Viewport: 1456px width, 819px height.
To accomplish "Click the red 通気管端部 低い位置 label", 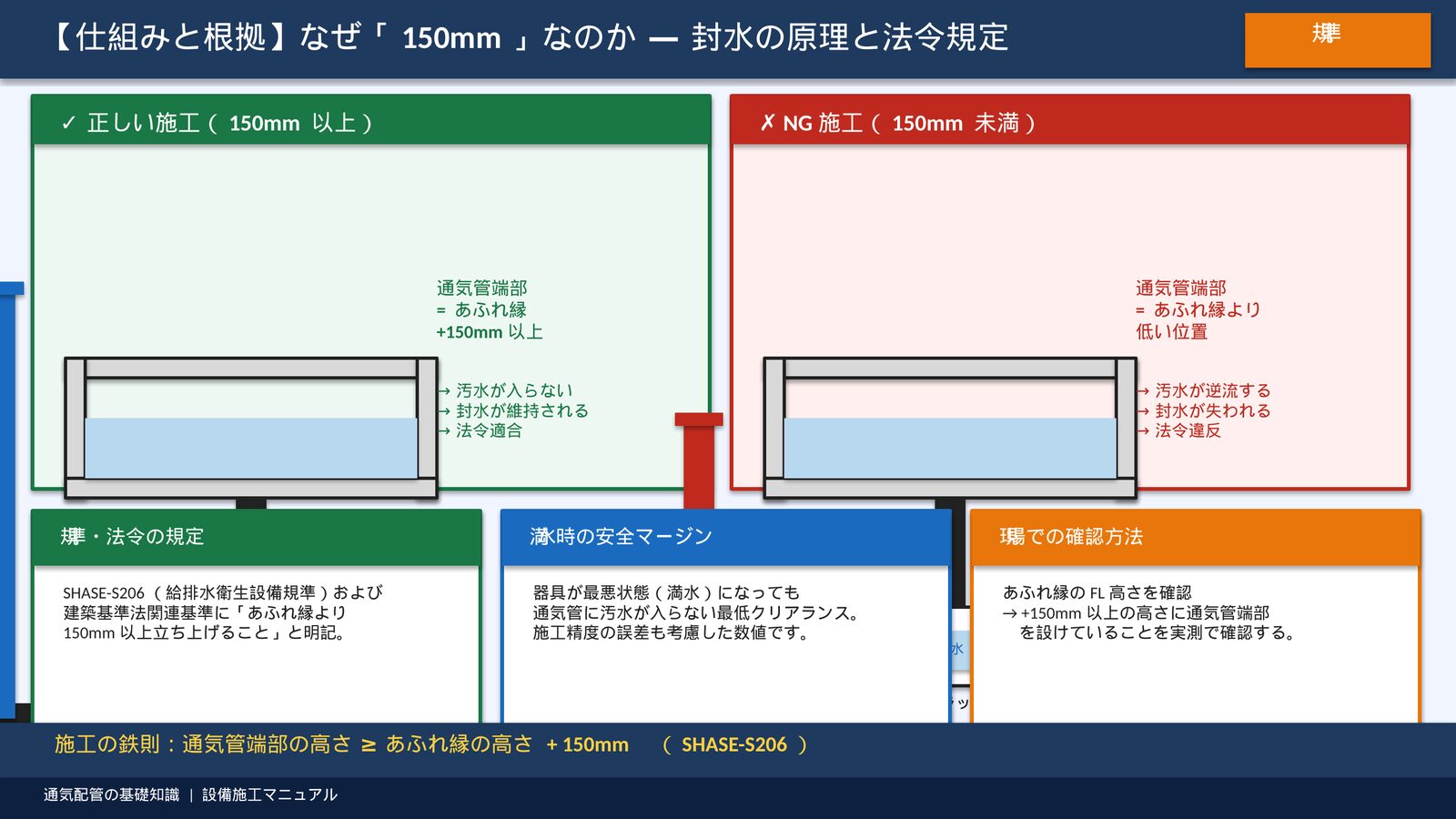I will [1197, 310].
